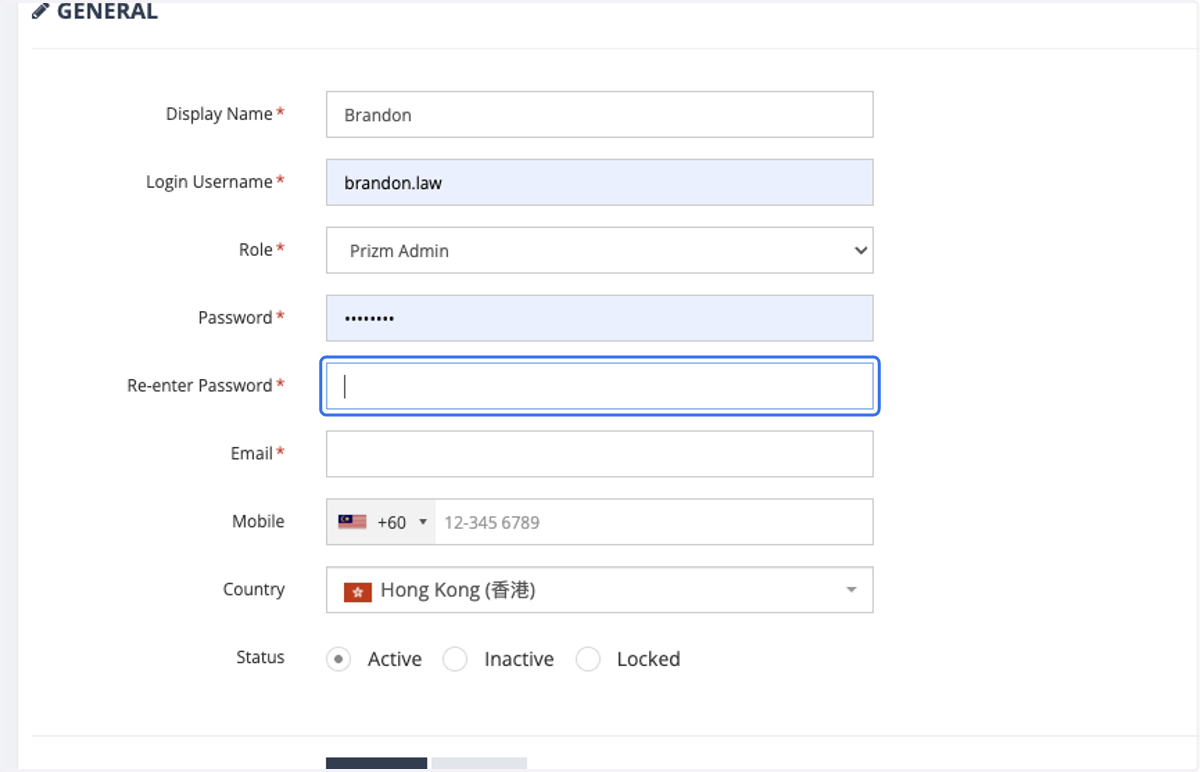Open the +60 country code dropdown
Viewport: 1200px width, 772px height.
coord(381,522)
